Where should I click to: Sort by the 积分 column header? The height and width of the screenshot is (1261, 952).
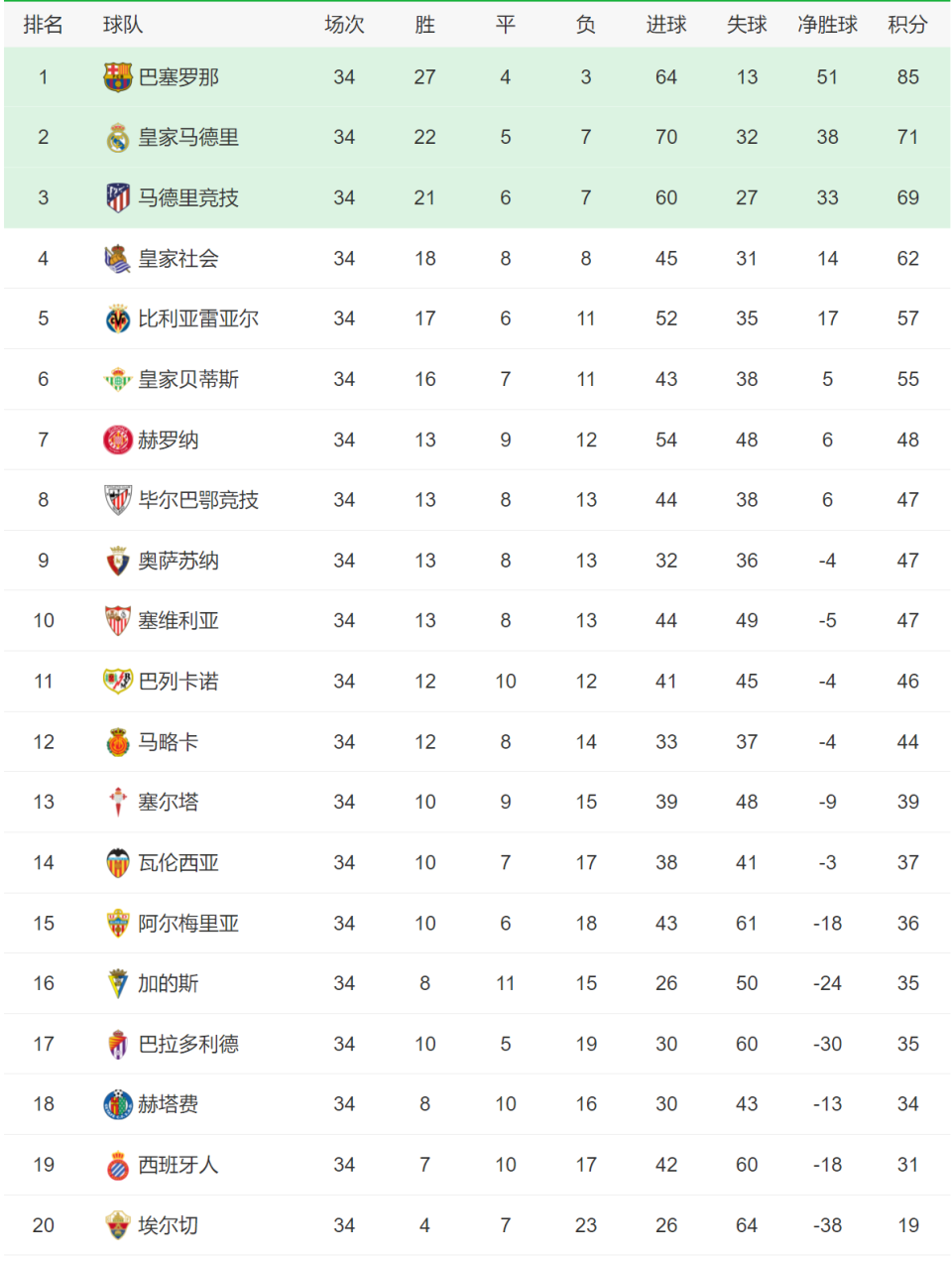pyautogui.click(x=907, y=25)
